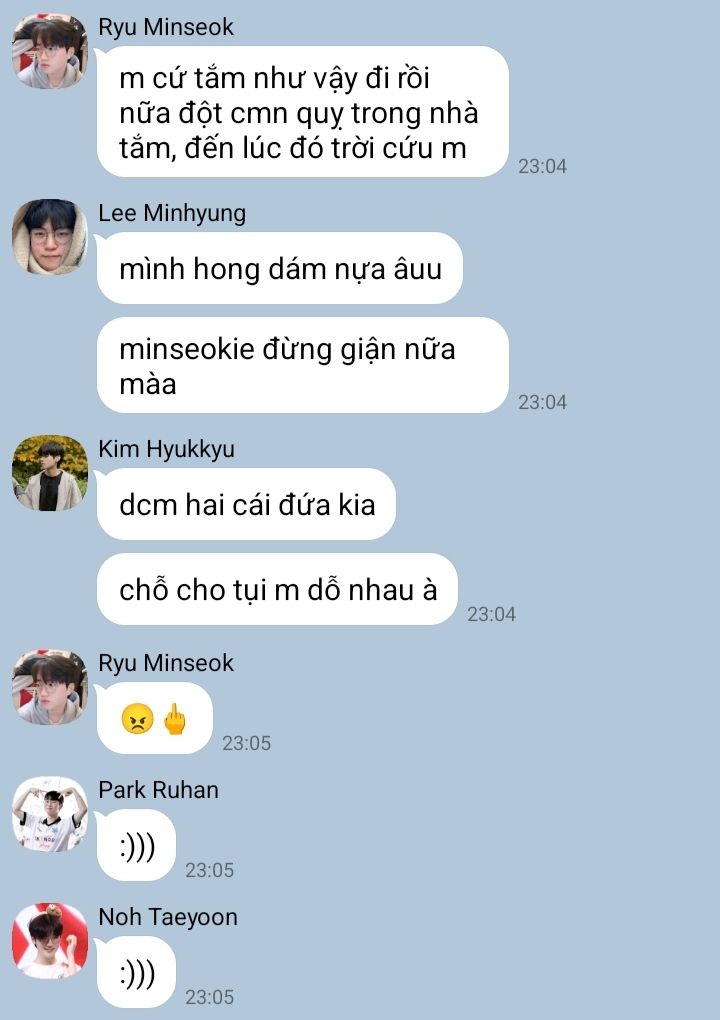The image size is (720, 1020).
Task: Select message 'minseokie đừng giận nữa màa'
Action: point(302,365)
